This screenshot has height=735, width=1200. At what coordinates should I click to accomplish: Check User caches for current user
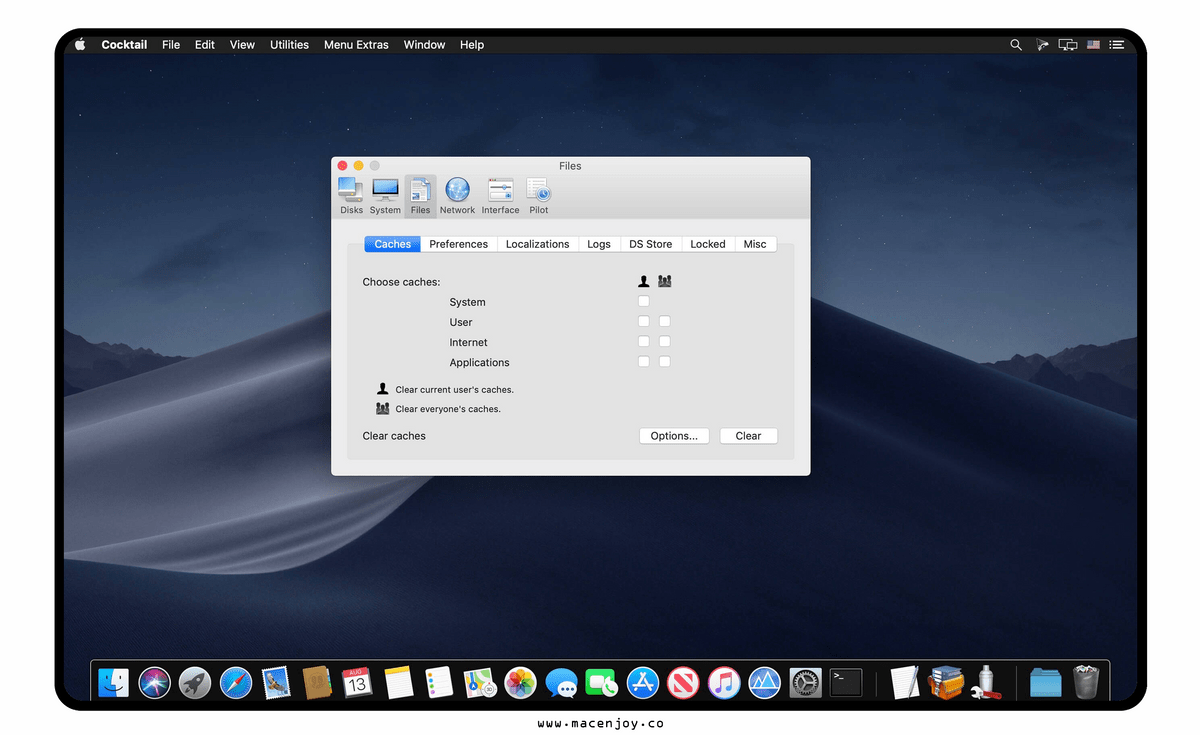coord(643,321)
